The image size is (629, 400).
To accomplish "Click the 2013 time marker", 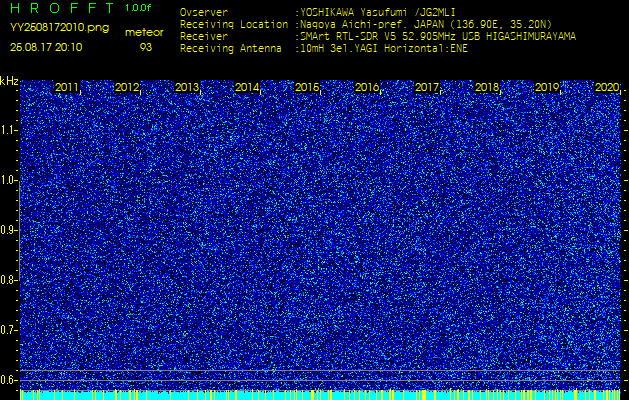I will coord(187,87).
